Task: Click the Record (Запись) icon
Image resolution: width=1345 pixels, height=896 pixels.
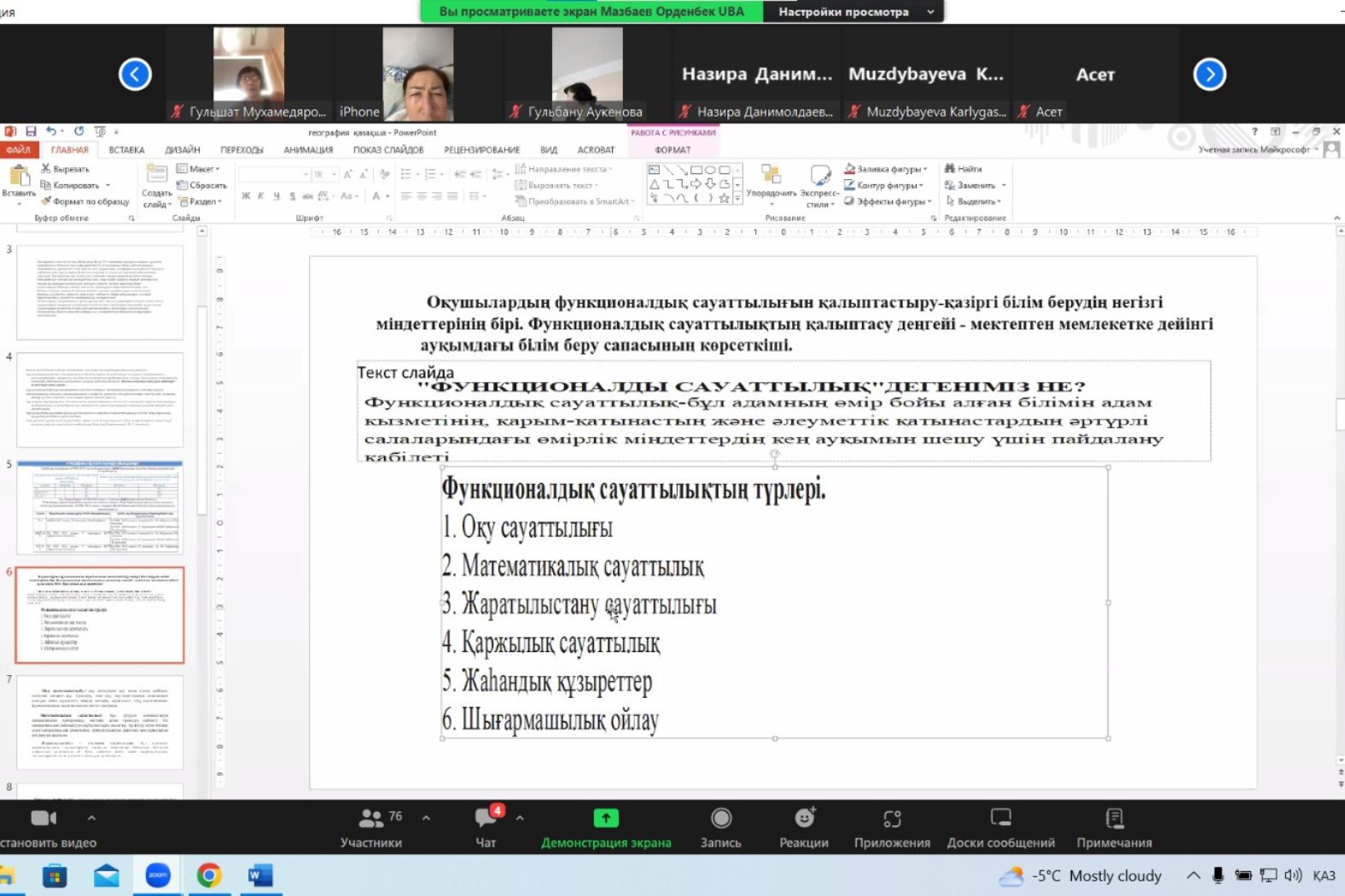Action: tap(720, 819)
